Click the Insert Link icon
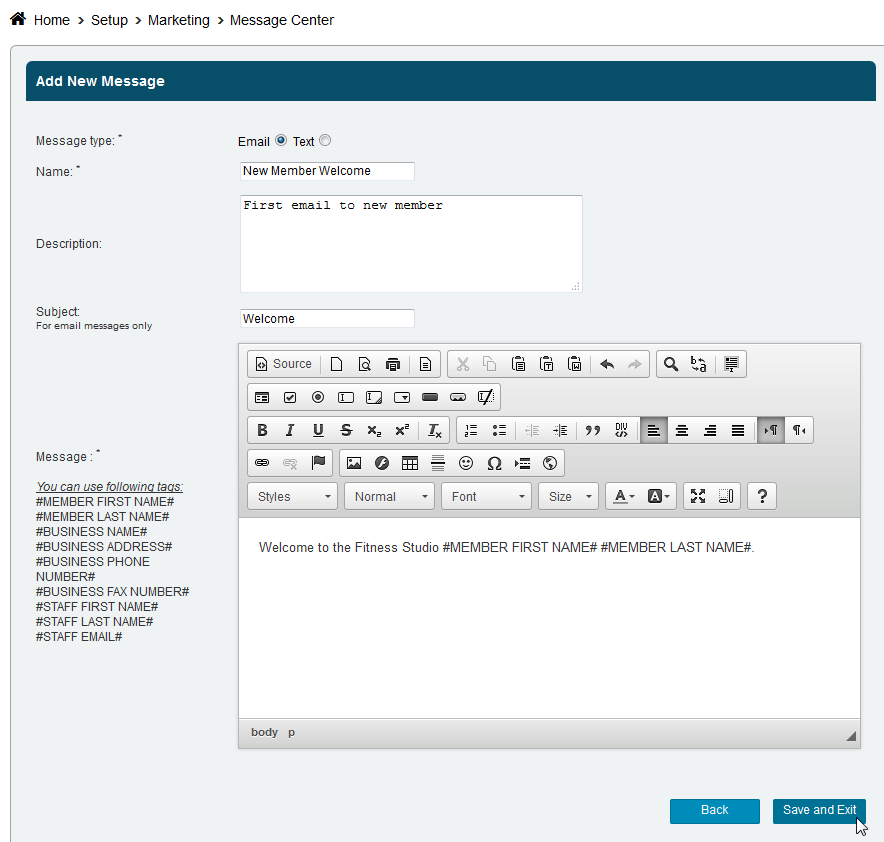 pos(262,463)
